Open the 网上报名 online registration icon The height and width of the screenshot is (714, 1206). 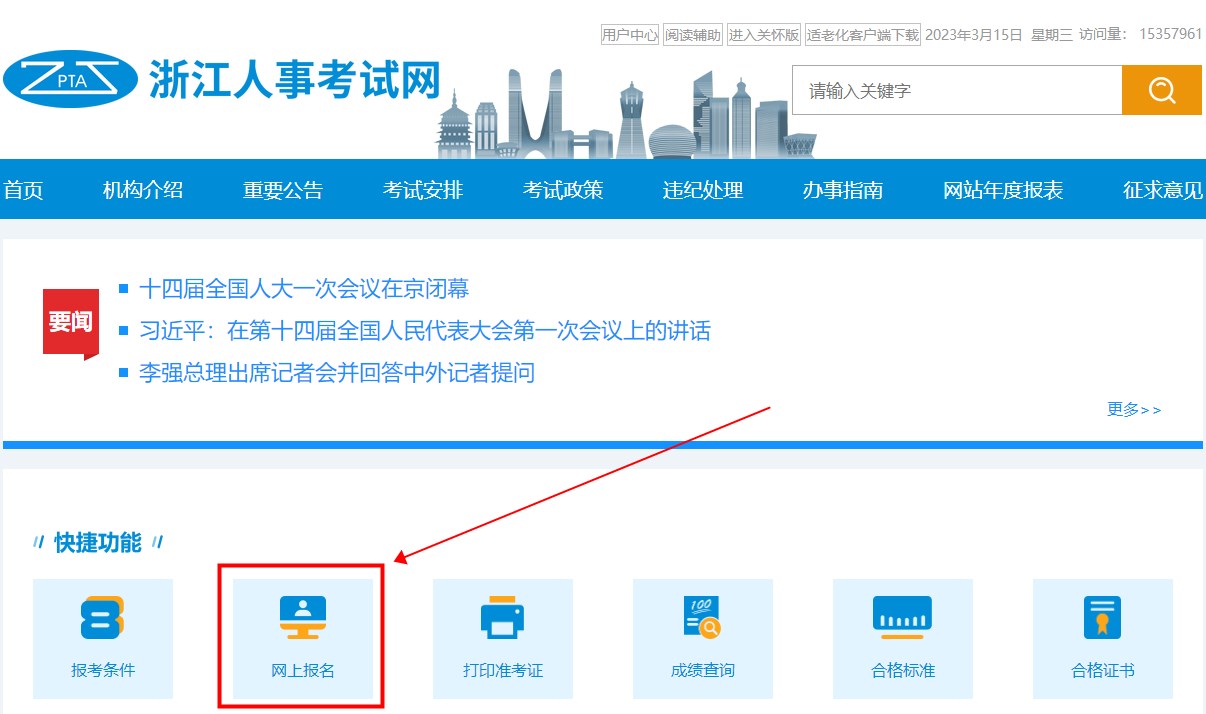(x=301, y=635)
